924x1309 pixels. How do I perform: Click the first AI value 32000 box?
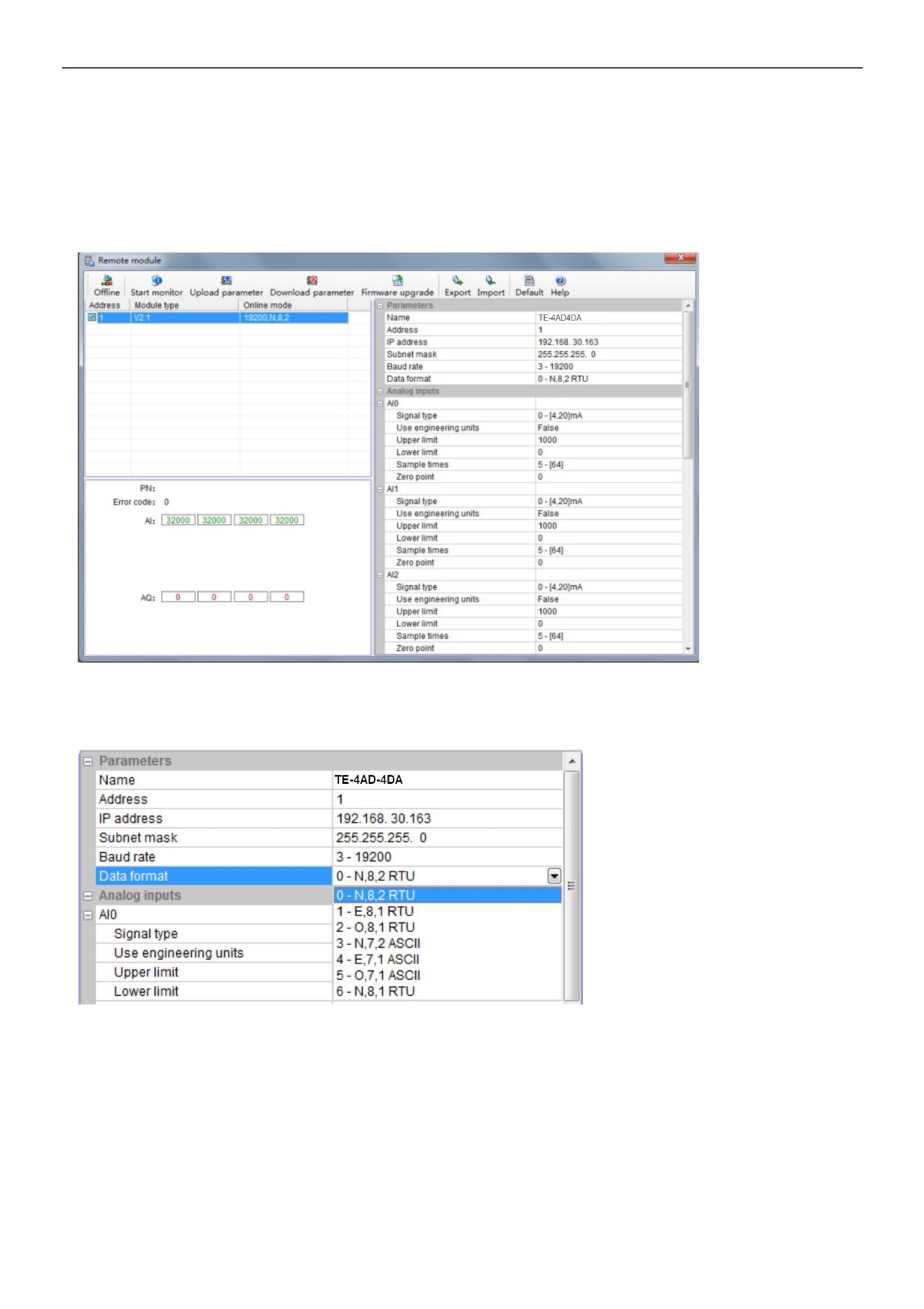[x=178, y=520]
